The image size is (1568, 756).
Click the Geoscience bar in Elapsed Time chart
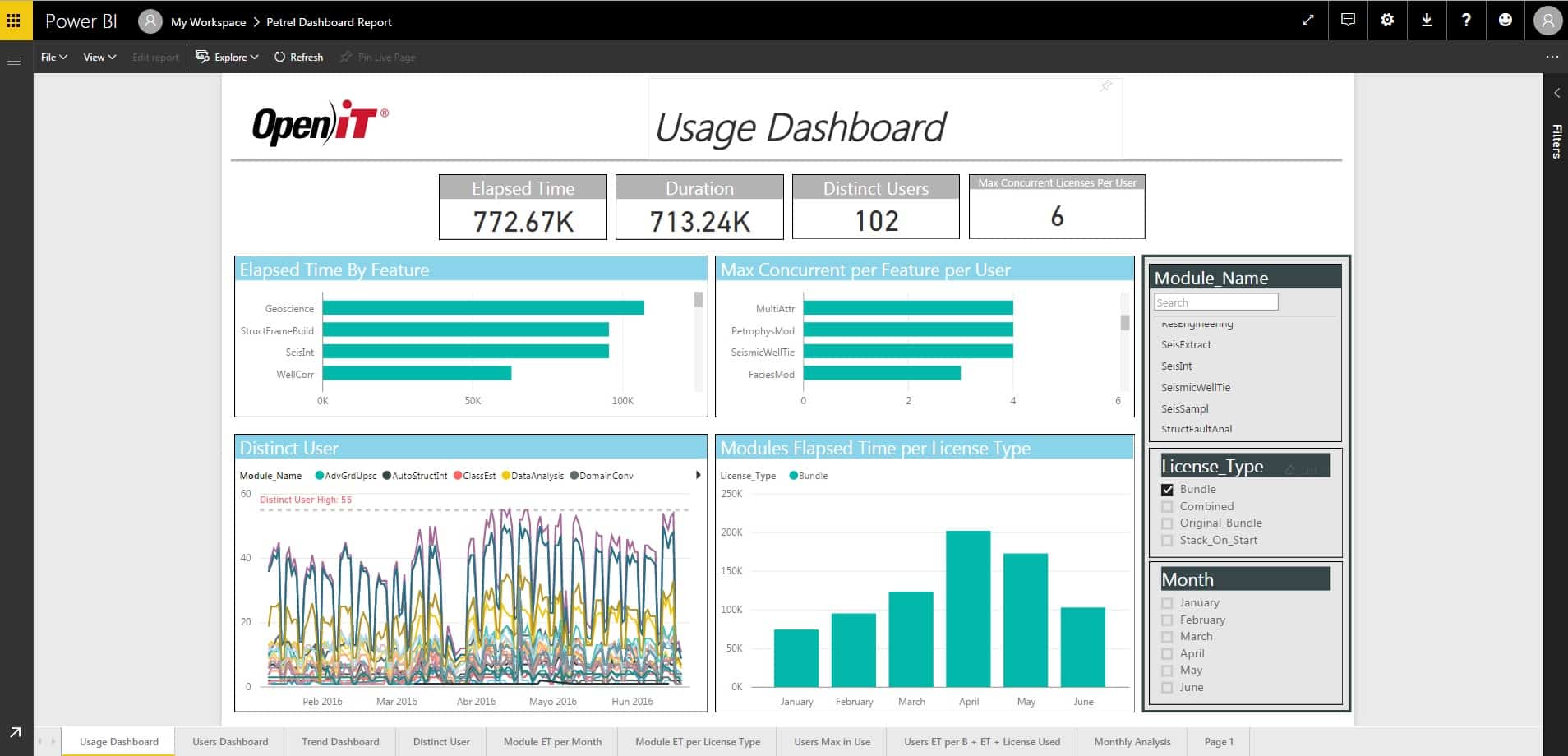(483, 308)
